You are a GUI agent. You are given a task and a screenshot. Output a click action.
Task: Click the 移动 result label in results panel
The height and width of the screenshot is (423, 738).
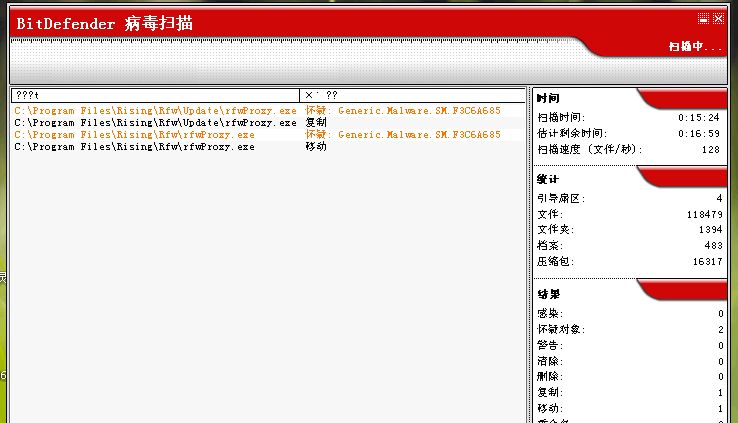[550, 408]
